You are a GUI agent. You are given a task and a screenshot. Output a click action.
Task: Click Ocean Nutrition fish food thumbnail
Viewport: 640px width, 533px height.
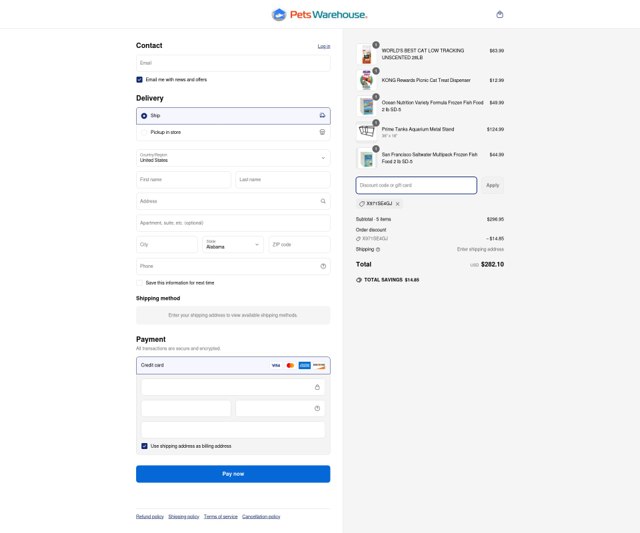click(367, 106)
